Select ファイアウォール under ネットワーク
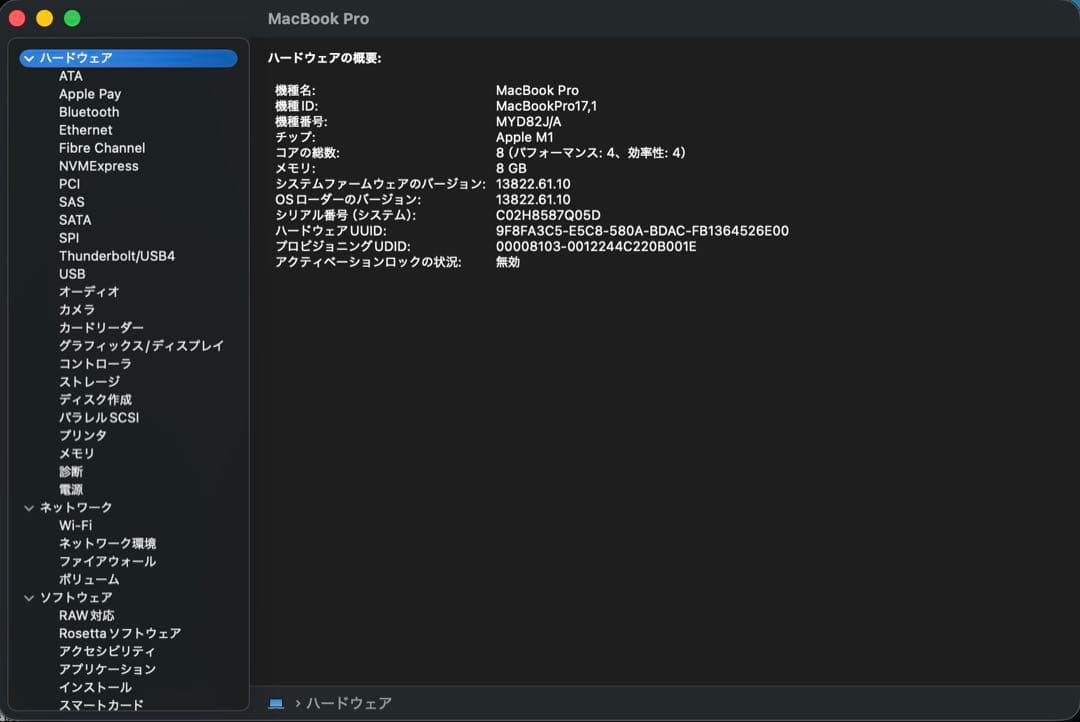 point(105,561)
